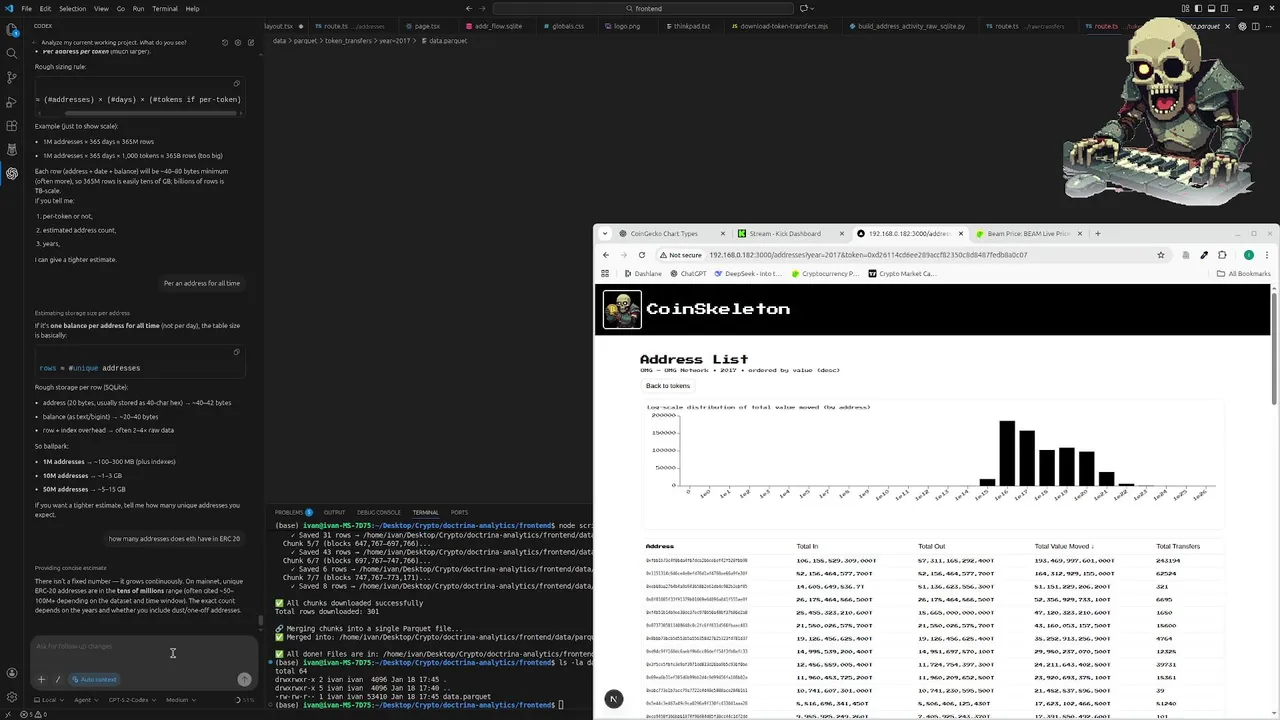Switch to the thinkpad.txt editor tab
This screenshot has width=1280, height=720.
pos(691,26)
